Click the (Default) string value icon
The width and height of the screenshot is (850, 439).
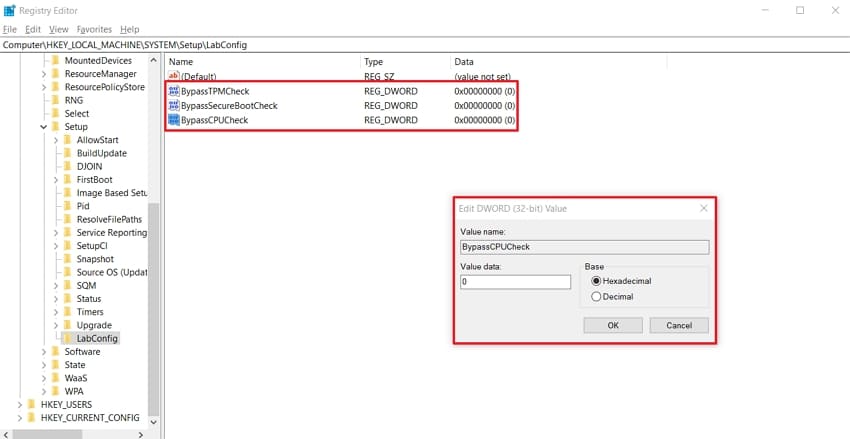(173, 77)
